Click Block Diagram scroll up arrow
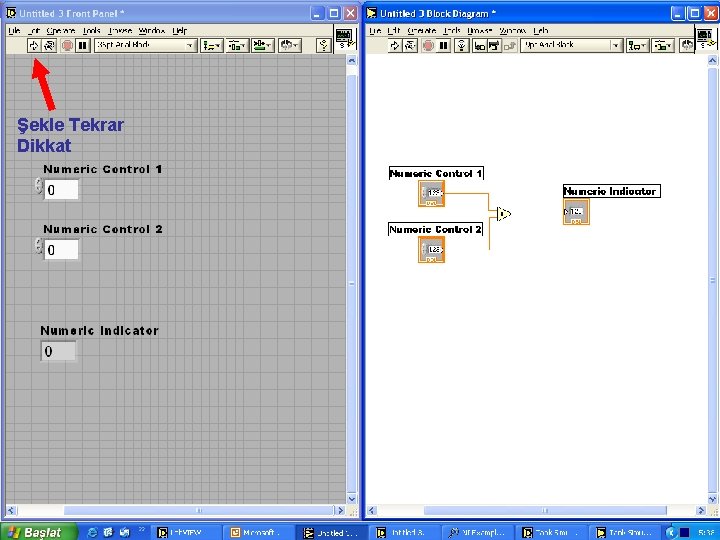Screen dimensions: 720x540 pyautogui.click(x=713, y=60)
